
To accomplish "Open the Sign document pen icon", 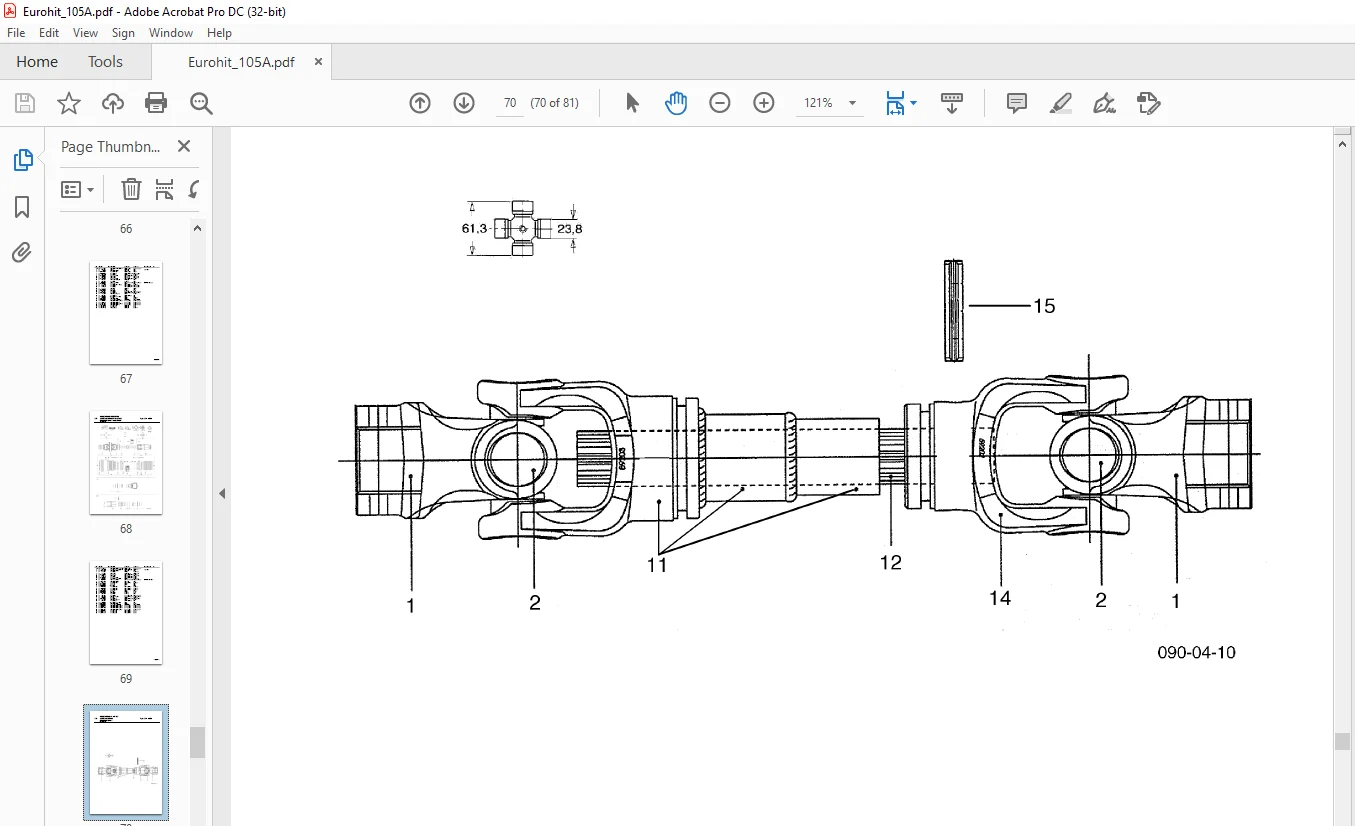I will pyautogui.click(x=1105, y=103).
